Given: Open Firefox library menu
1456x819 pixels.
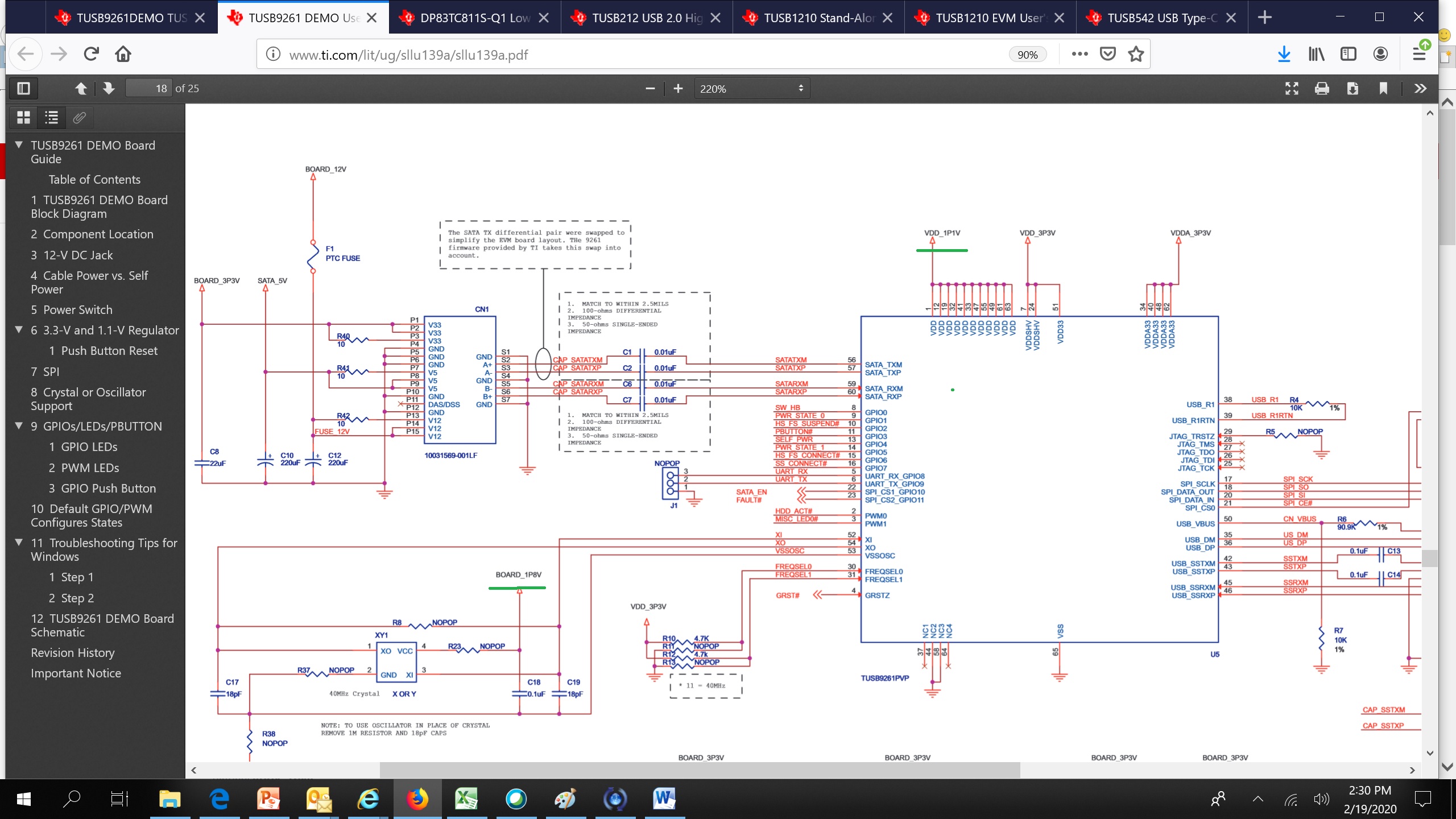Looking at the screenshot, I should [1316, 55].
